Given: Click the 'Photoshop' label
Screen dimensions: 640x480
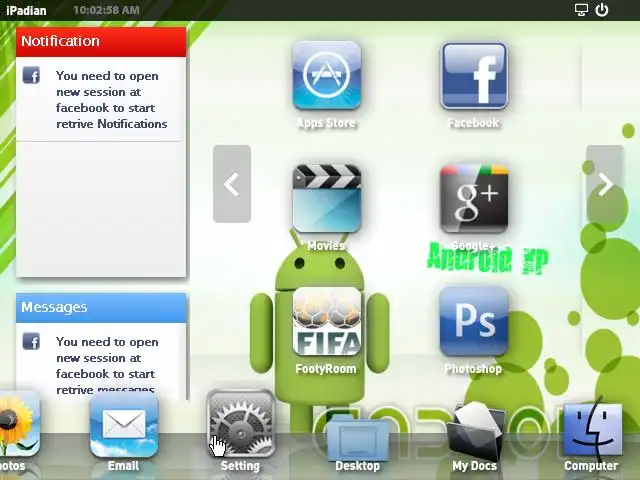Looking at the screenshot, I should tap(473, 369).
